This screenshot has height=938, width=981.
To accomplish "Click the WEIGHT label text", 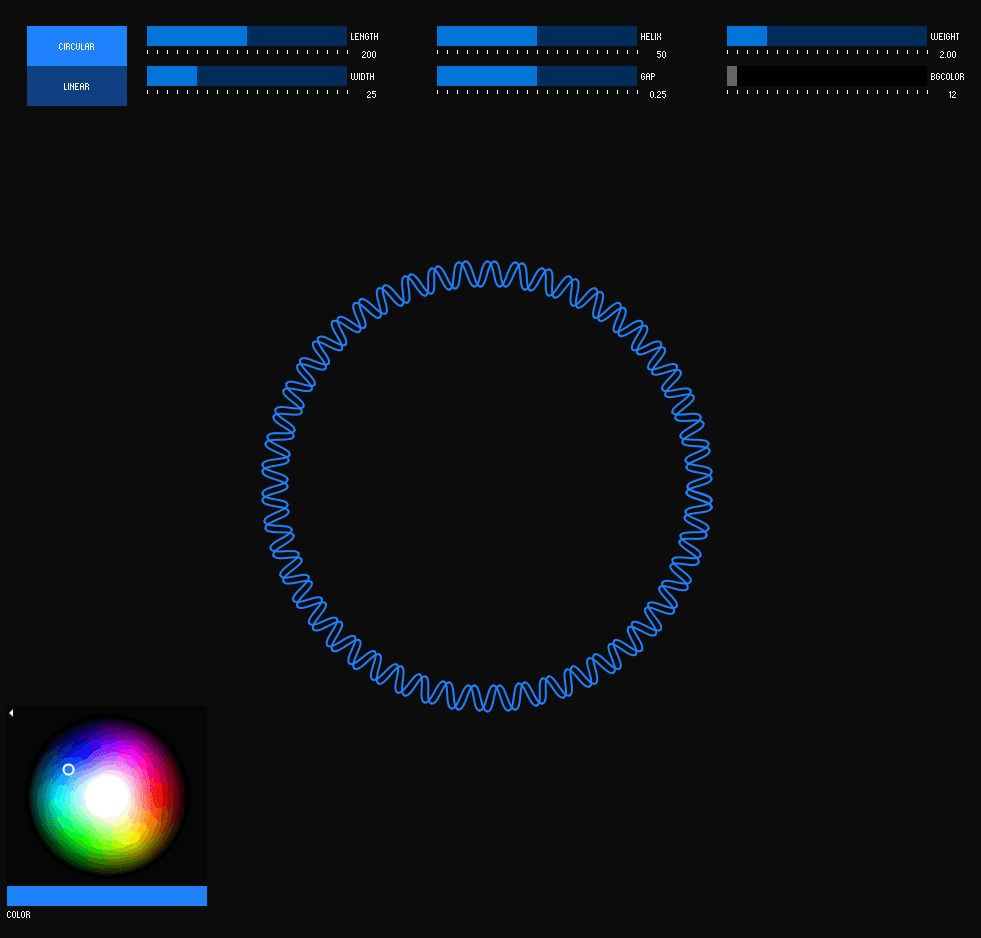I will (x=945, y=37).
